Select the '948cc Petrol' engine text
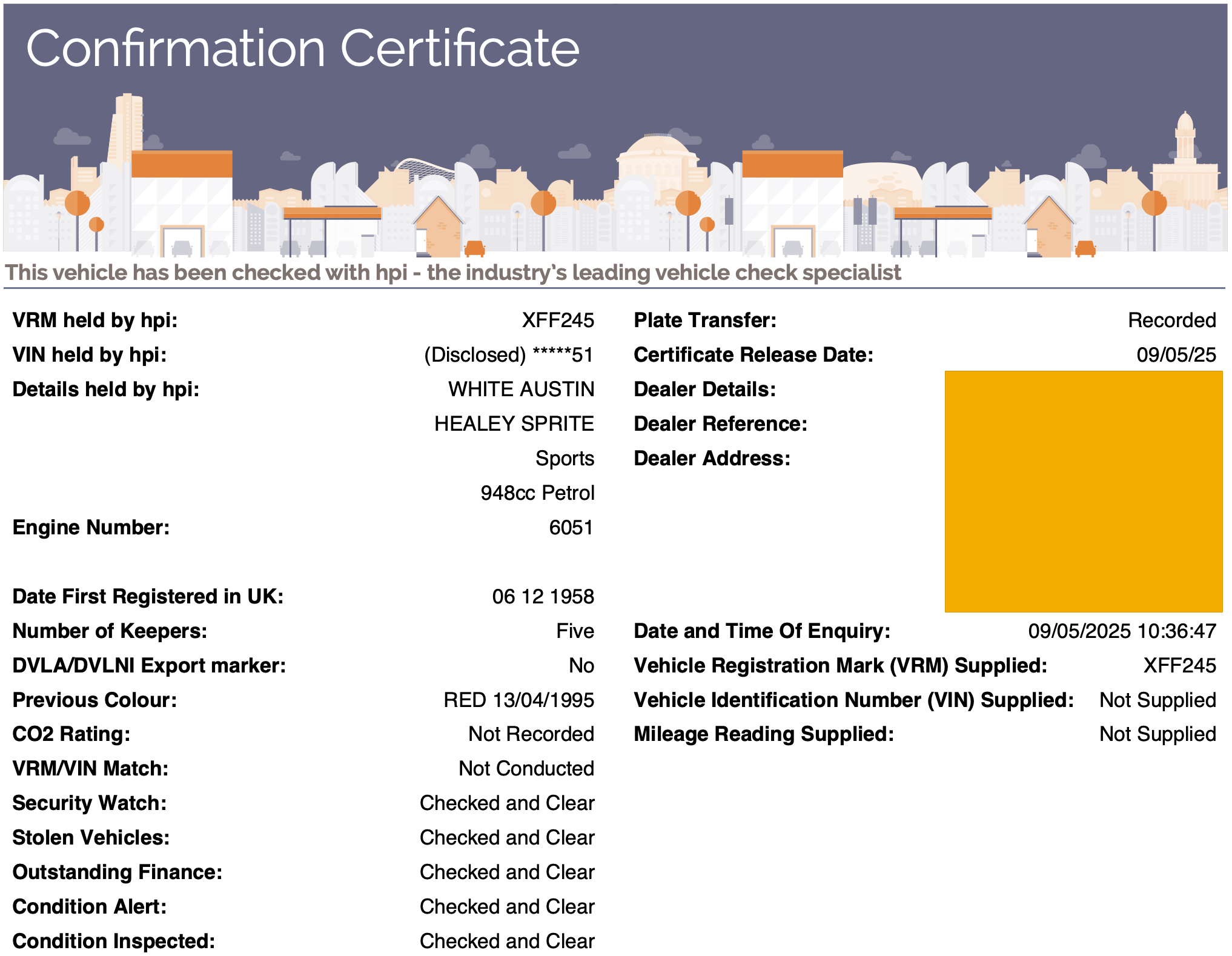 coord(537,493)
